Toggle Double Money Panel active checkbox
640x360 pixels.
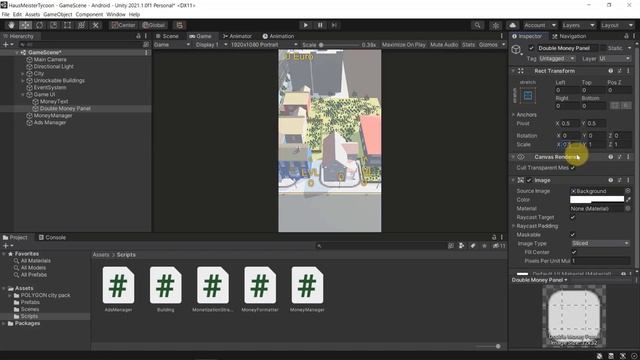(531, 48)
